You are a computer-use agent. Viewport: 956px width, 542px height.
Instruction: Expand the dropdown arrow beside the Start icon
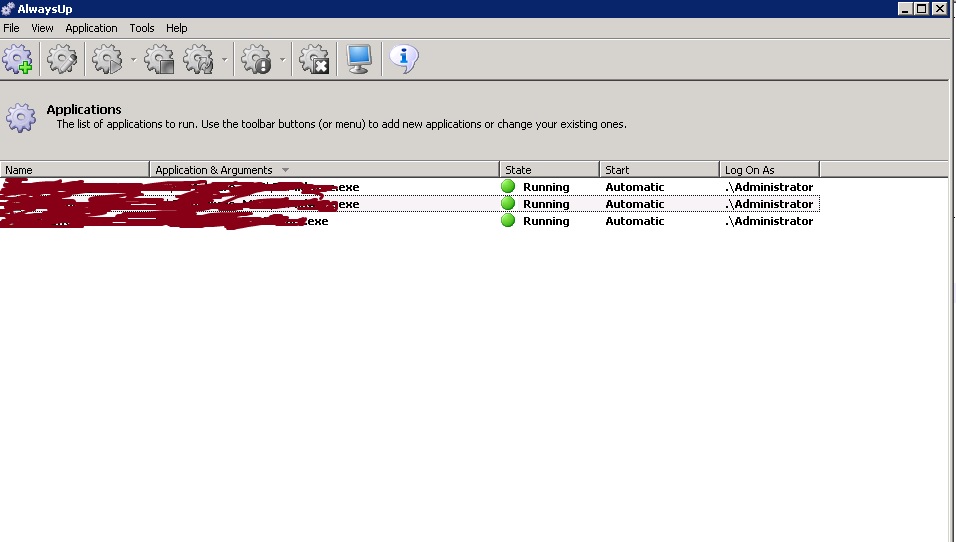[133, 61]
